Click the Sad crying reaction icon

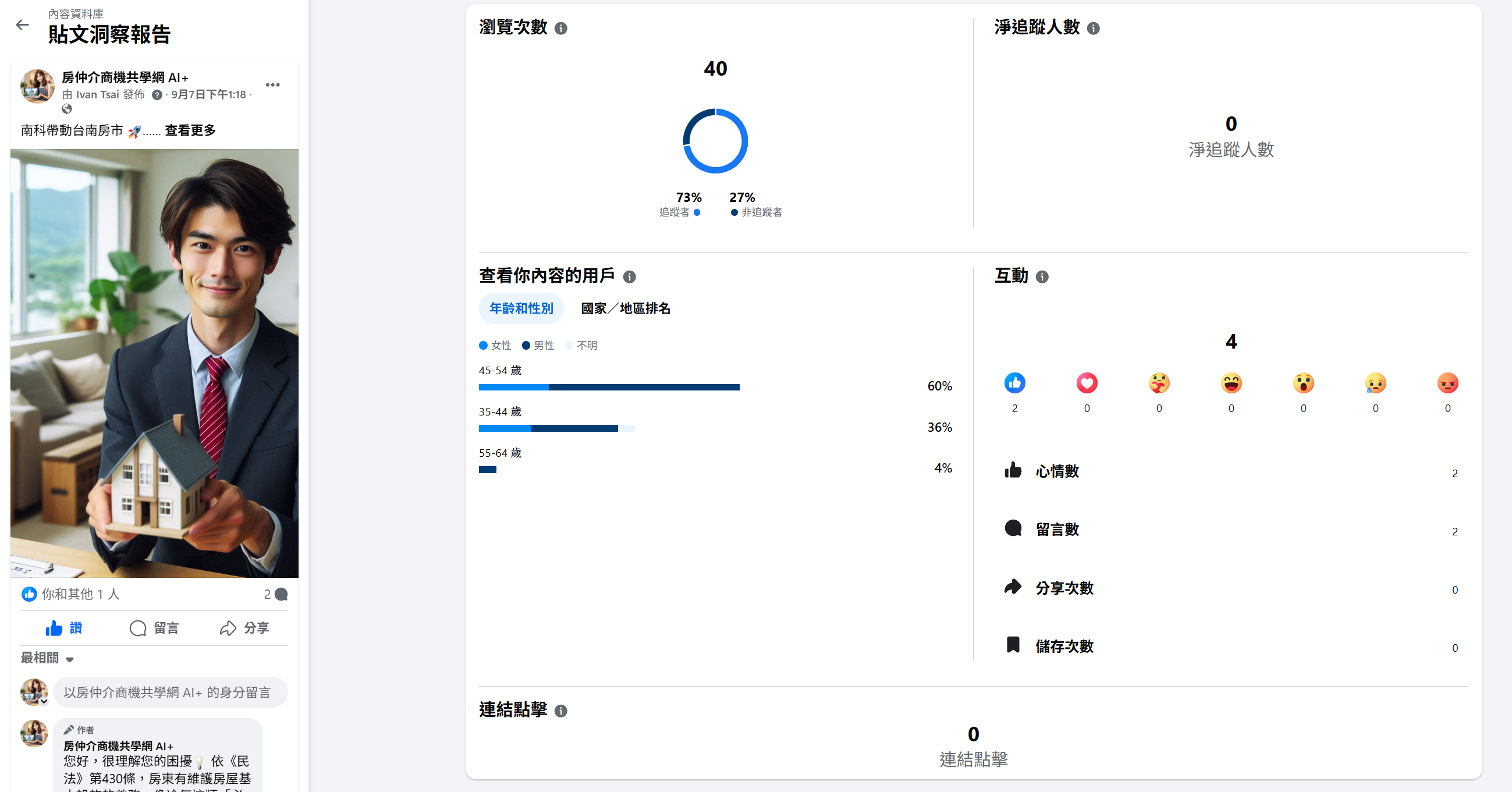(x=1375, y=383)
